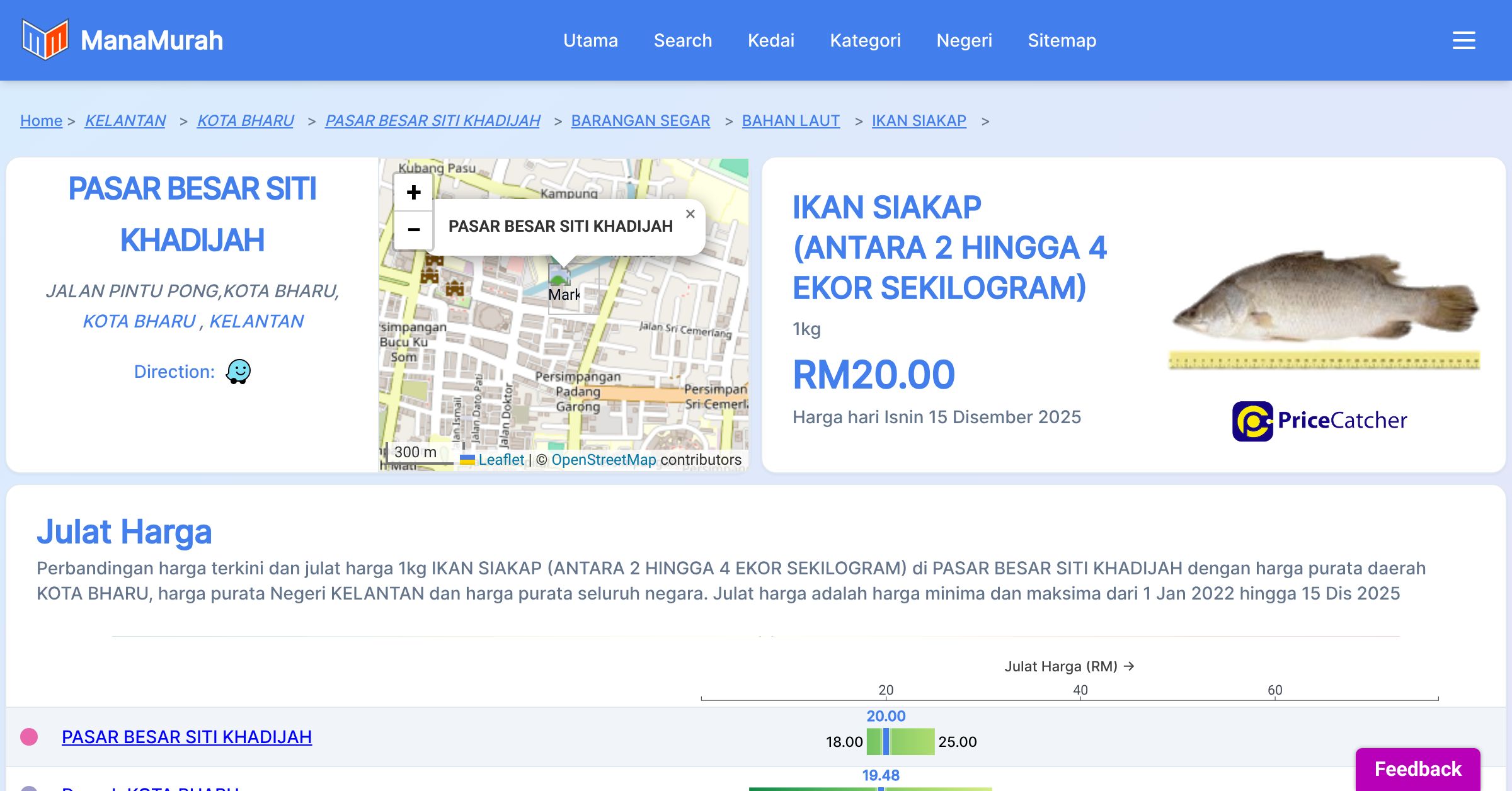Click the BAHAN LAUT breadcrumb link
Screen dimensions: 1512x791
coord(790,120)
